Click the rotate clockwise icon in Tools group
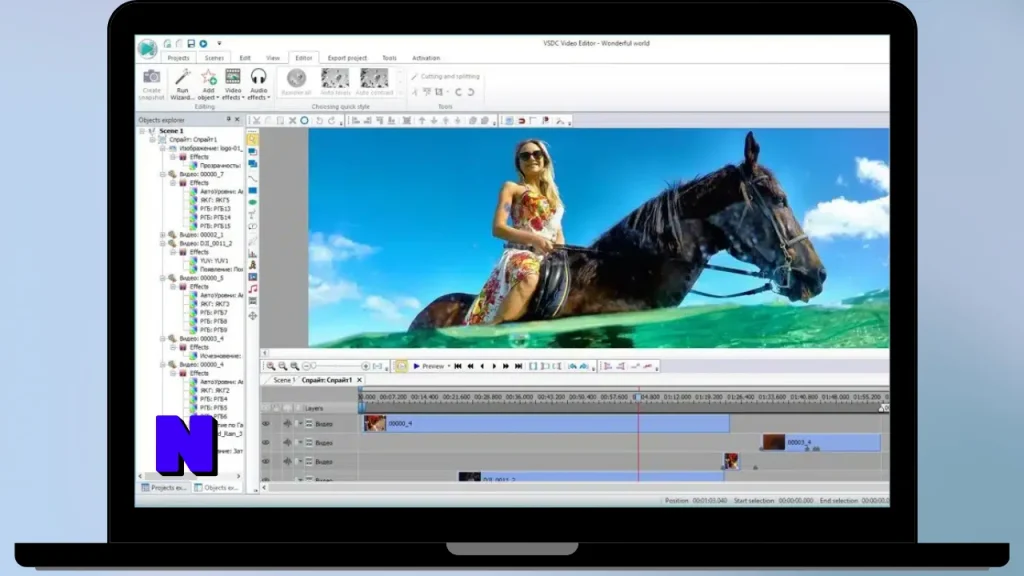This screenshot has width=1024, height=576. [470, 92]
